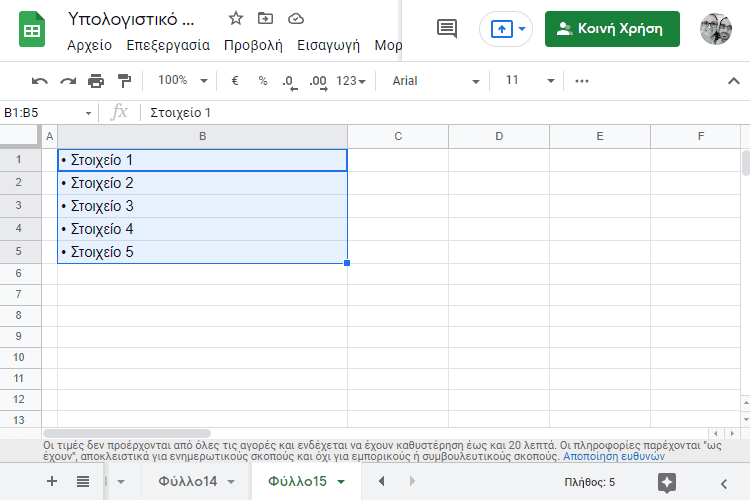Decrease decimal places
This screenshot has height=500, width=750.
(x=289, y=81)
